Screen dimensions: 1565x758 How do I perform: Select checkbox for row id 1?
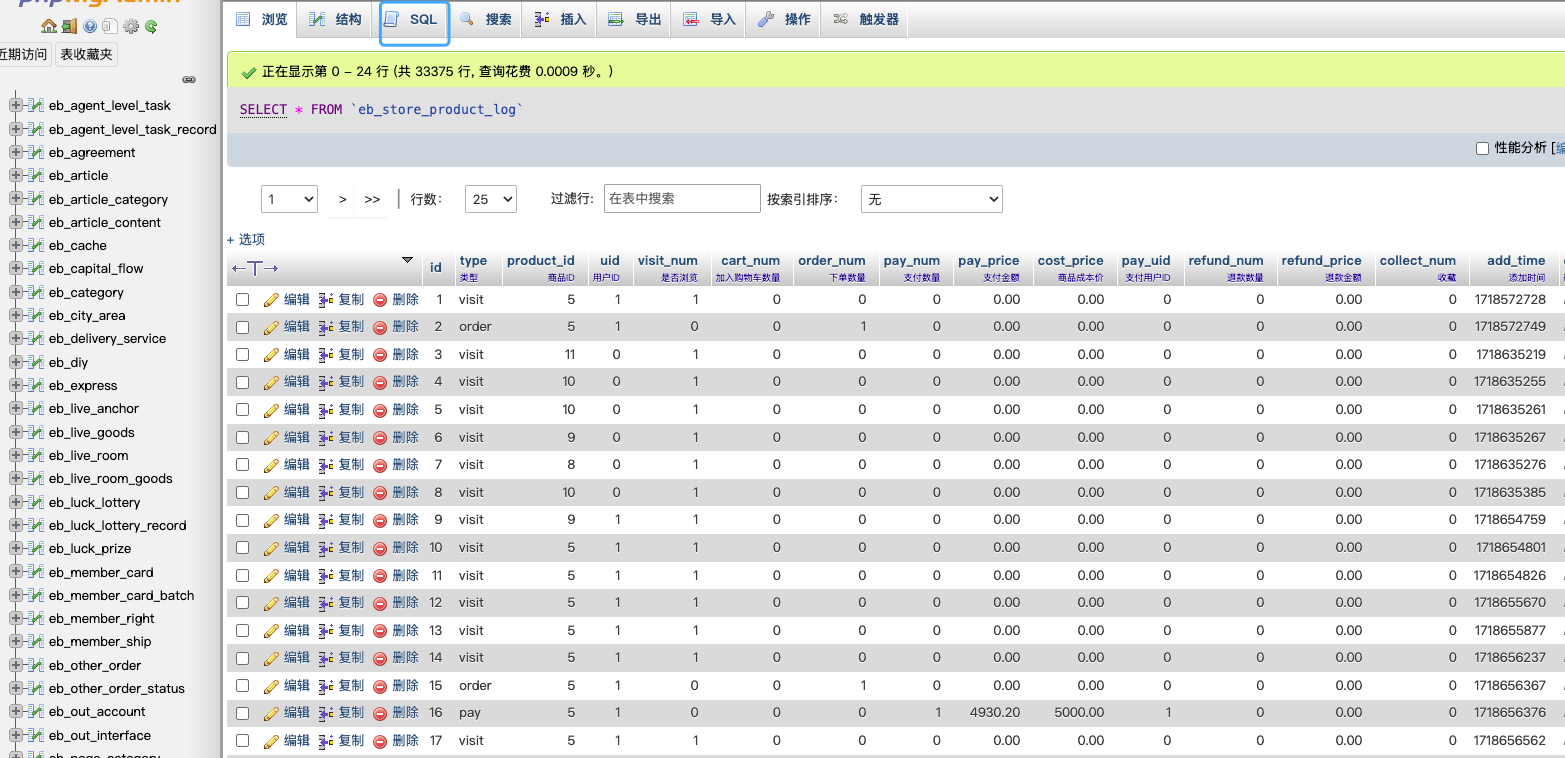click(x=242, y=300)
